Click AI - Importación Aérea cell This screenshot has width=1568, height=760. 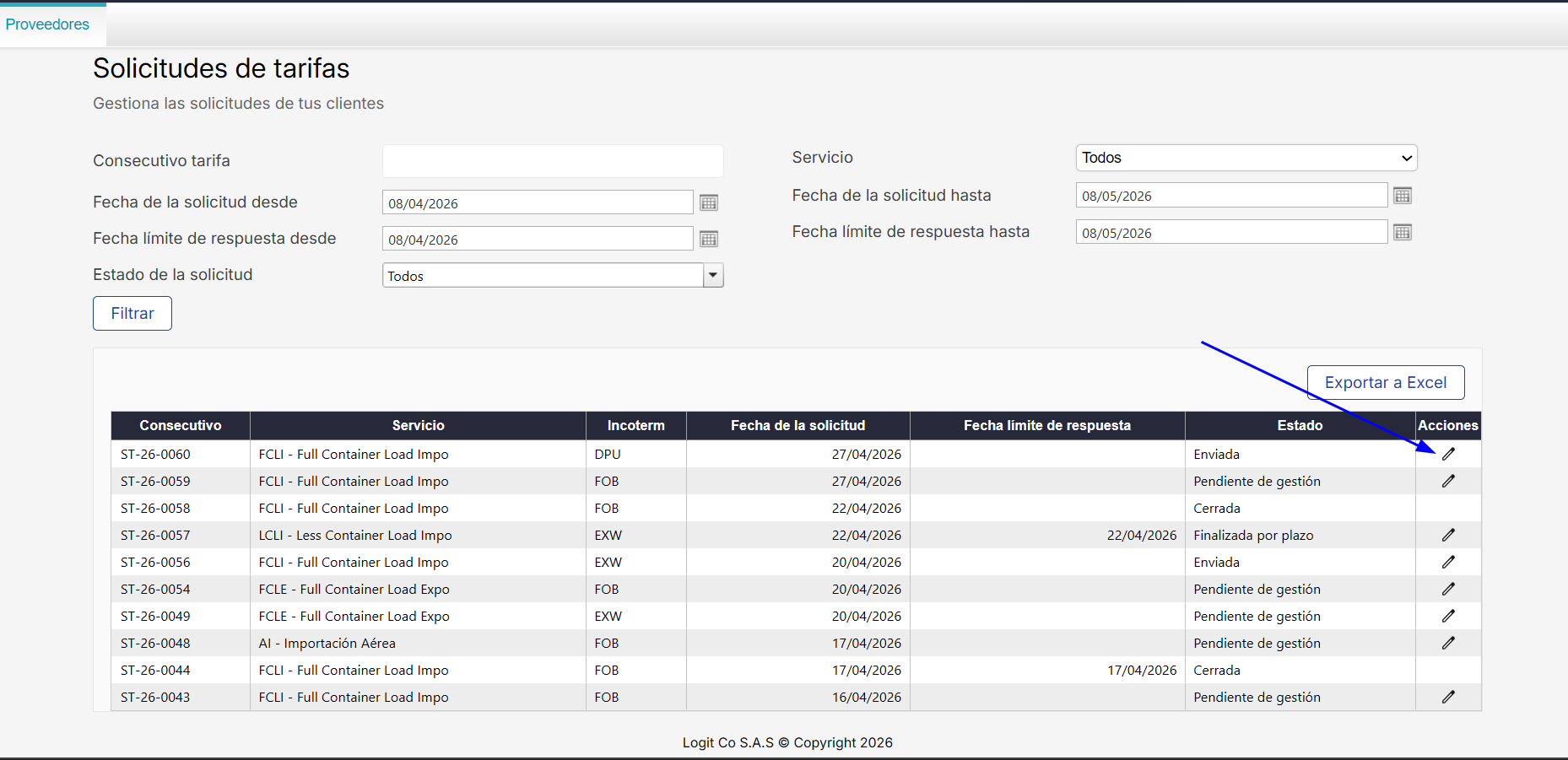[x=418, y=643]
